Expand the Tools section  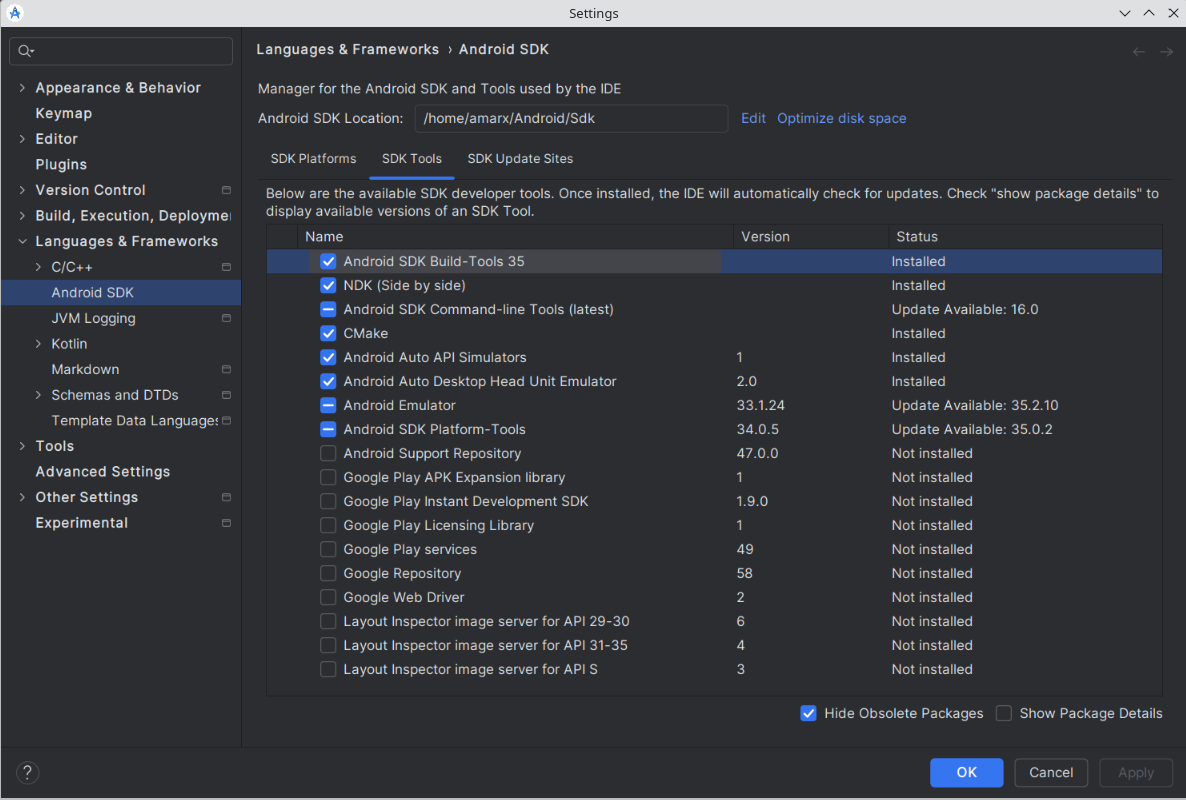22,446
